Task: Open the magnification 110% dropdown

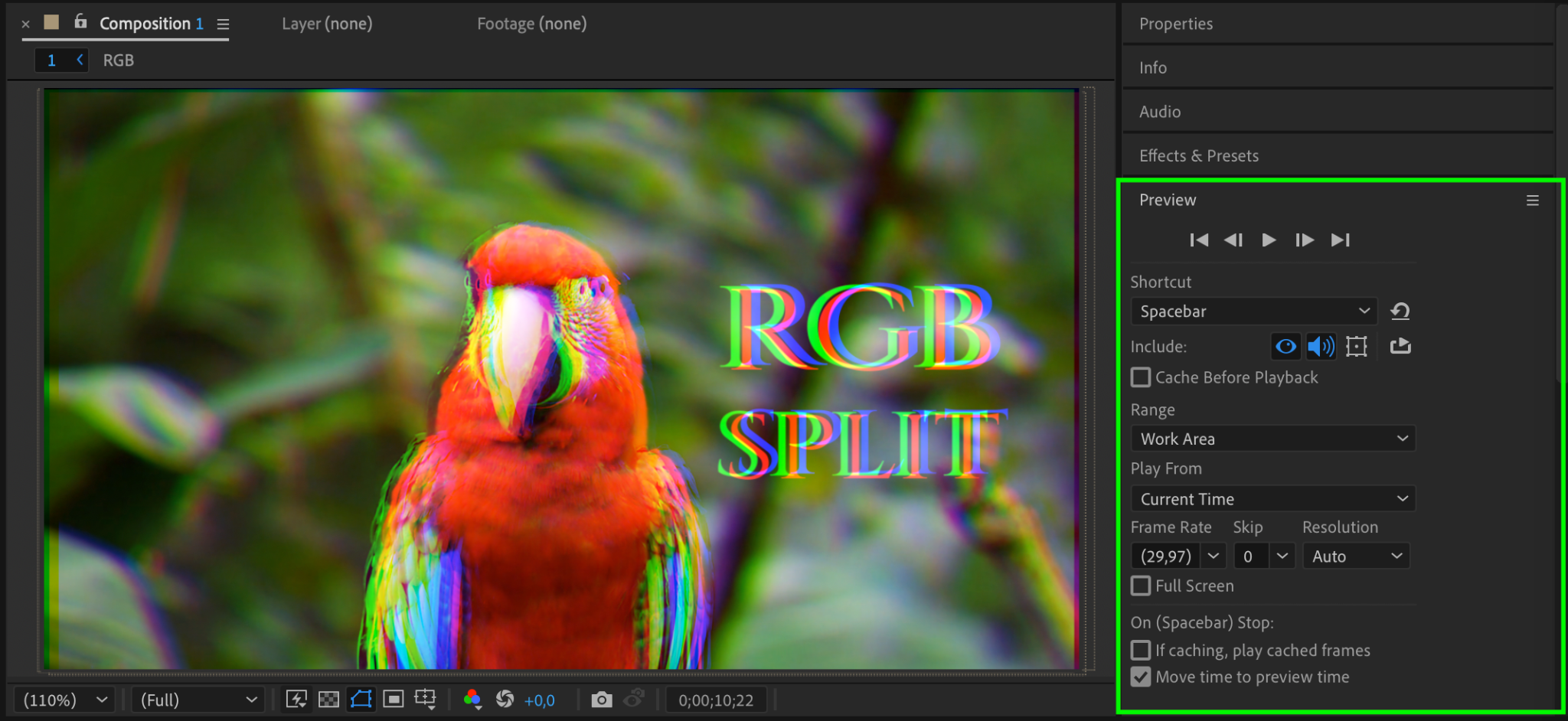Action: click(x=64, y=700)
